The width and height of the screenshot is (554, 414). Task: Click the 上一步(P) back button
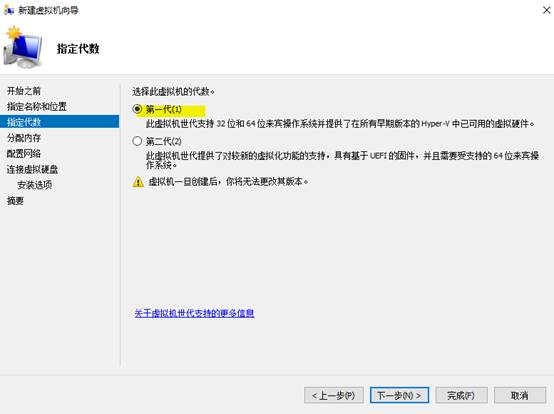coord(334,395)
